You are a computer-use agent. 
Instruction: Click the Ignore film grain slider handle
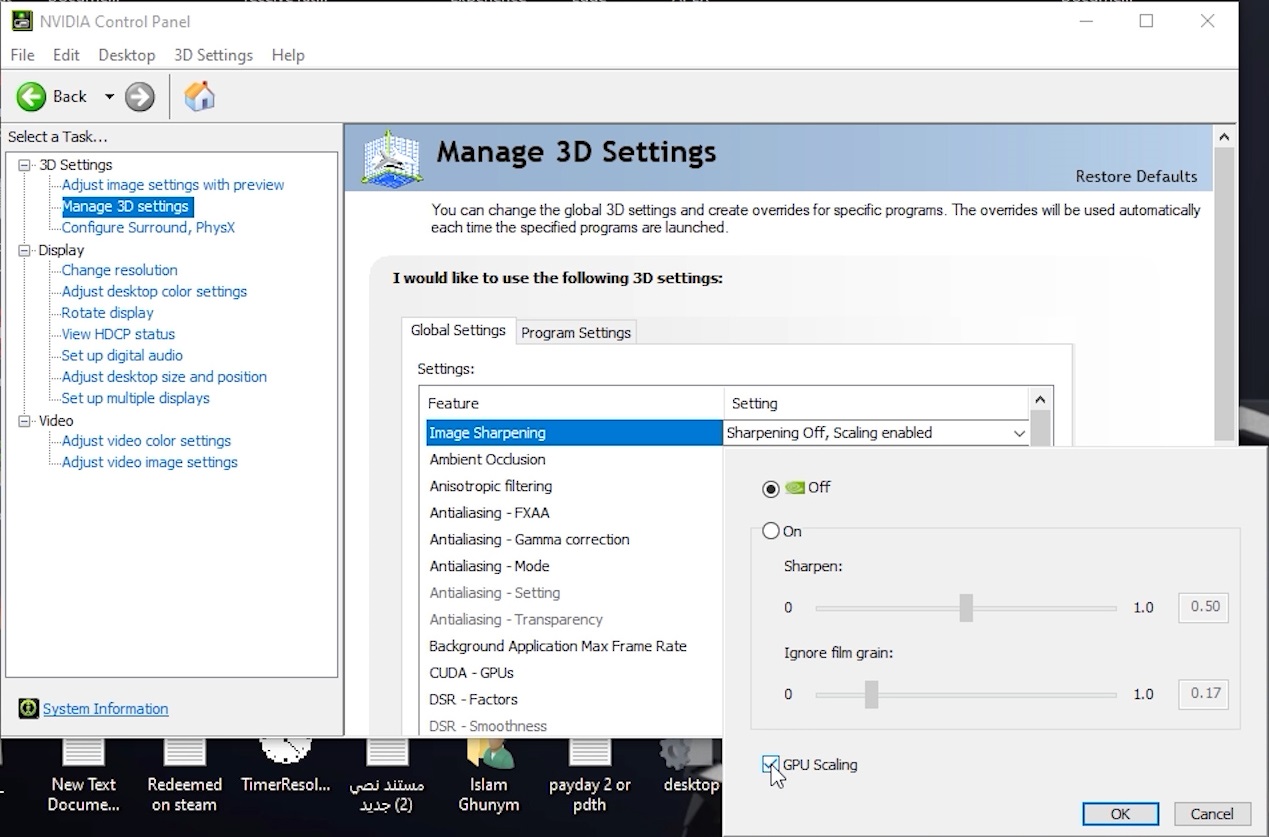point(871,694)
